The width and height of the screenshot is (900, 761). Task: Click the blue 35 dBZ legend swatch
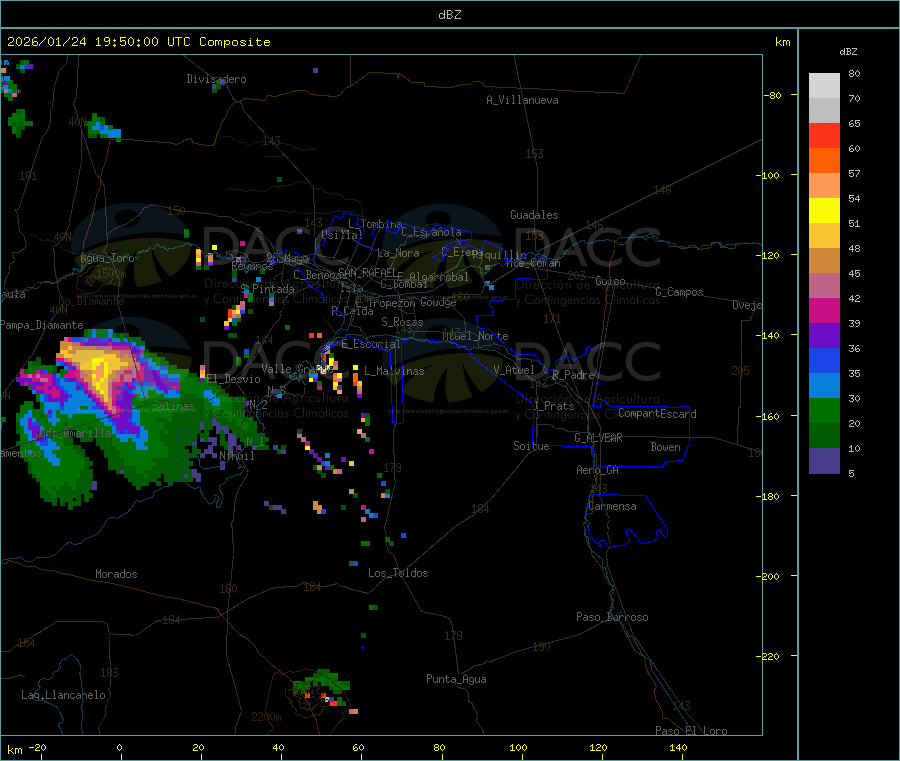(824, 360)
